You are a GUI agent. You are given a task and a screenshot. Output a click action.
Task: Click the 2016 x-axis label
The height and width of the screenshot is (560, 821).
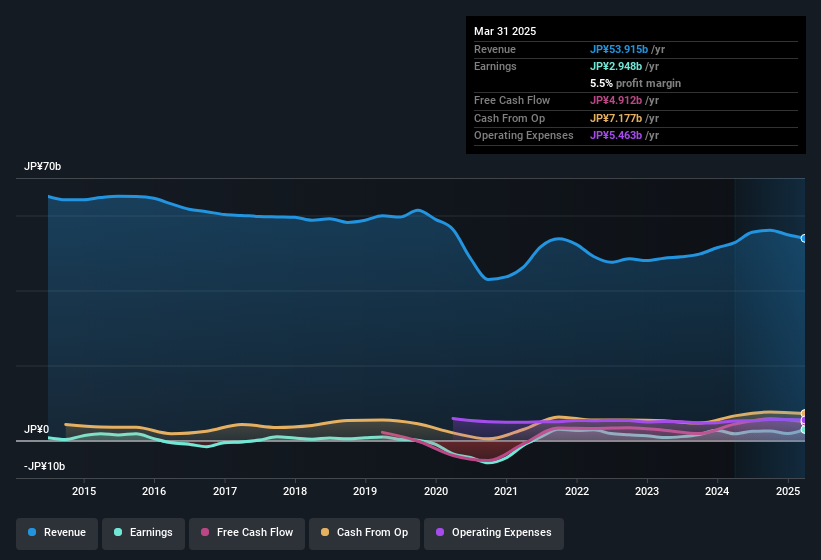pos(154,491)
